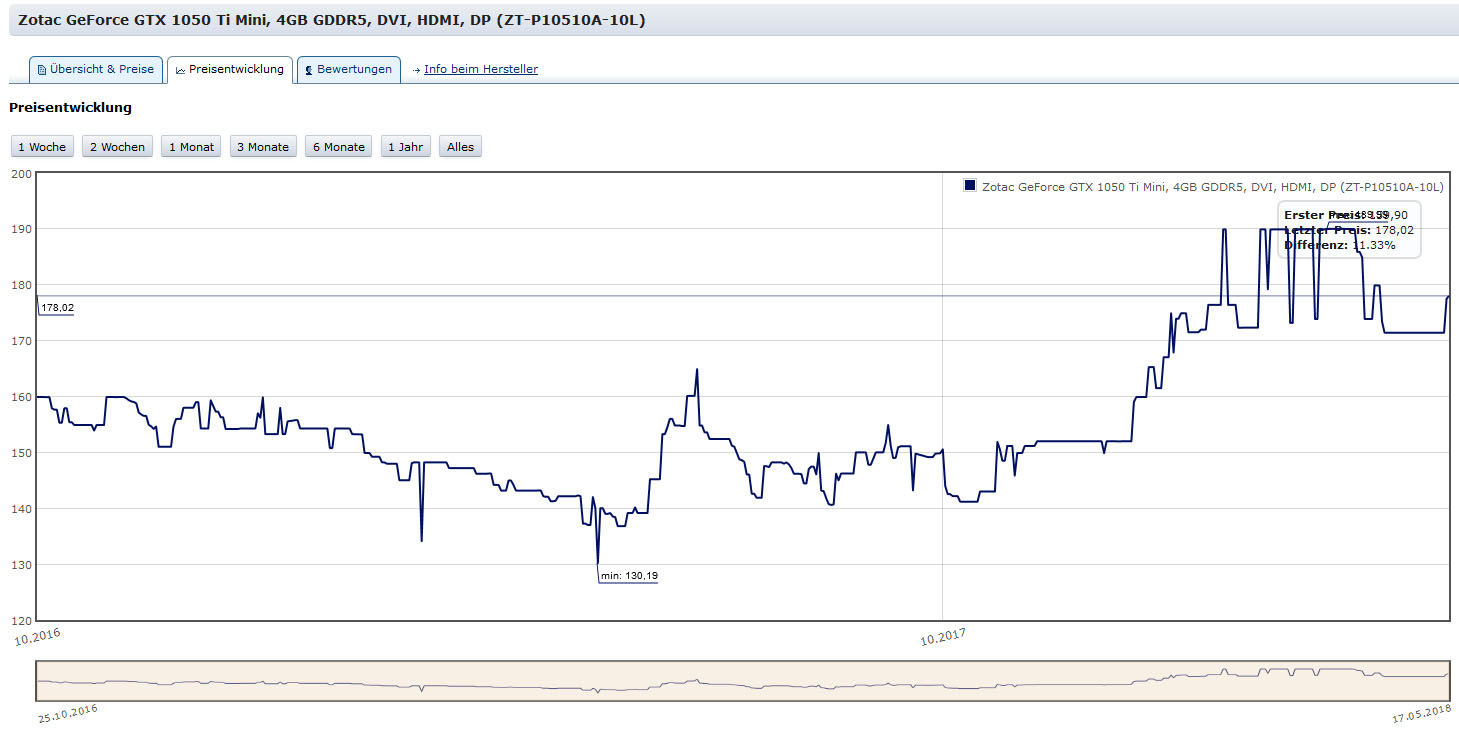Viewport: 1459px width, 732px height.
Task: Open the Übersicht & Preise tab
Action: pos(95,69)
